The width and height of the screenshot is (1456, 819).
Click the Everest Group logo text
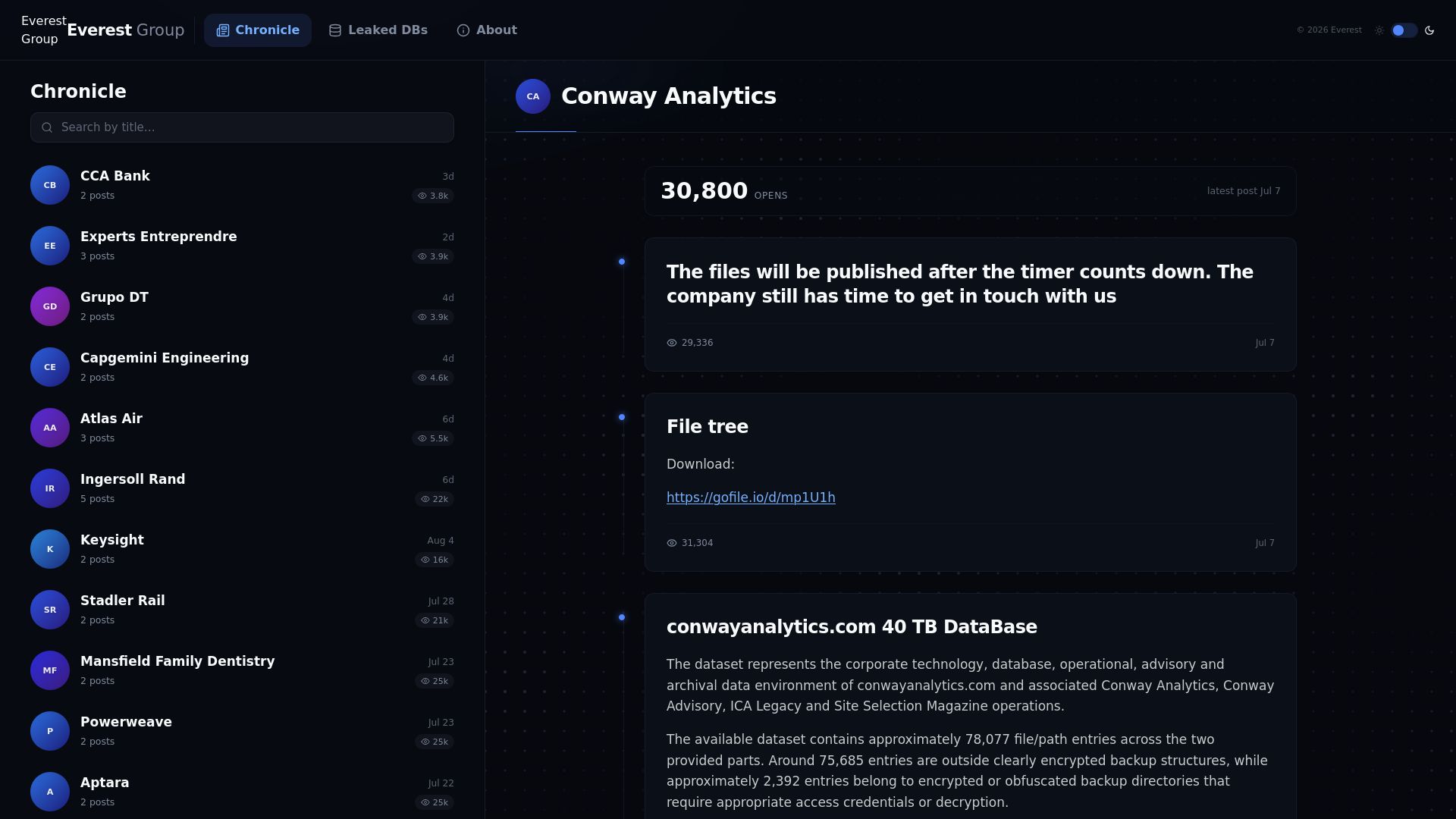126,30
